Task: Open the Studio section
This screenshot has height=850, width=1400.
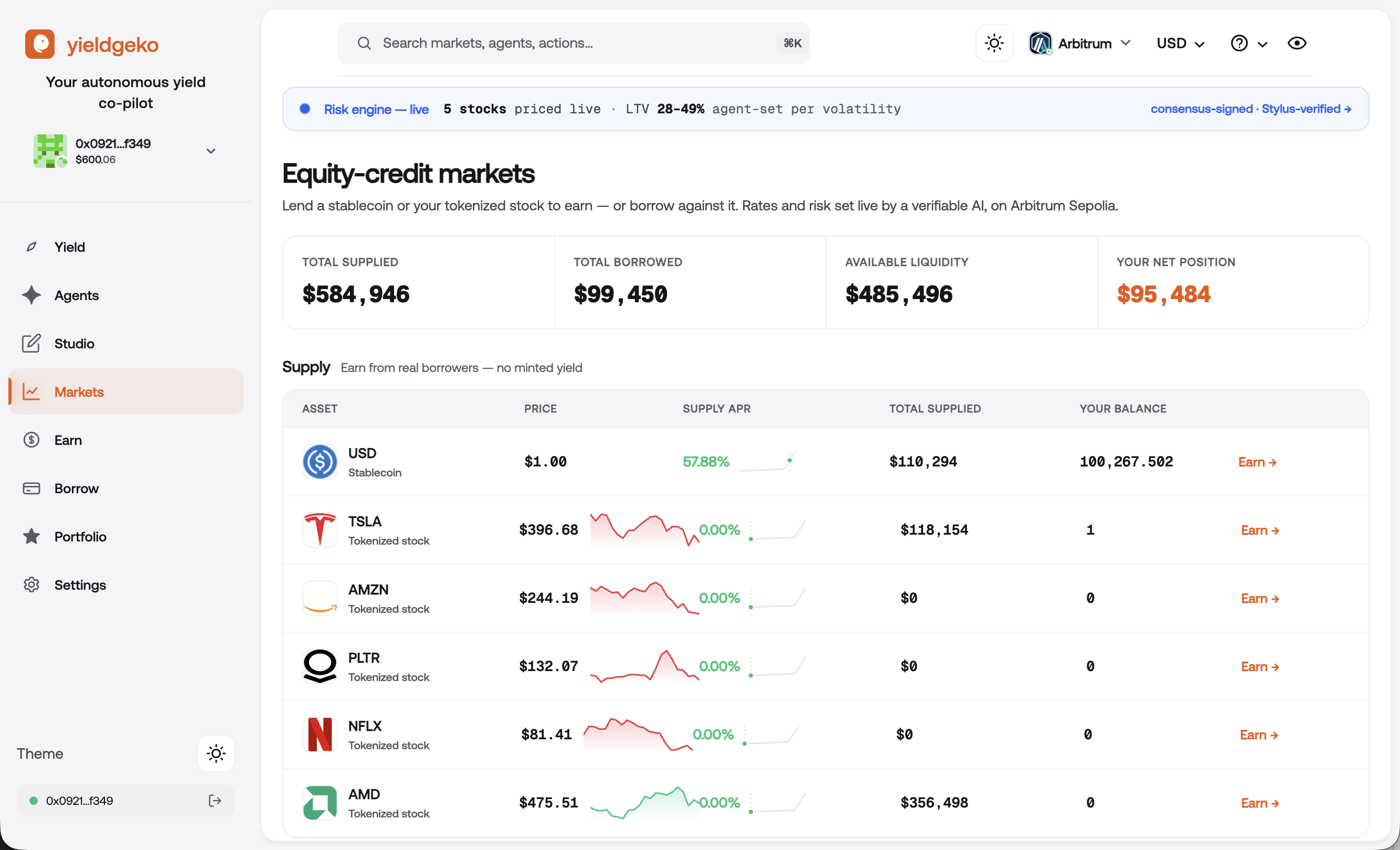Action: tap(126, 343)
